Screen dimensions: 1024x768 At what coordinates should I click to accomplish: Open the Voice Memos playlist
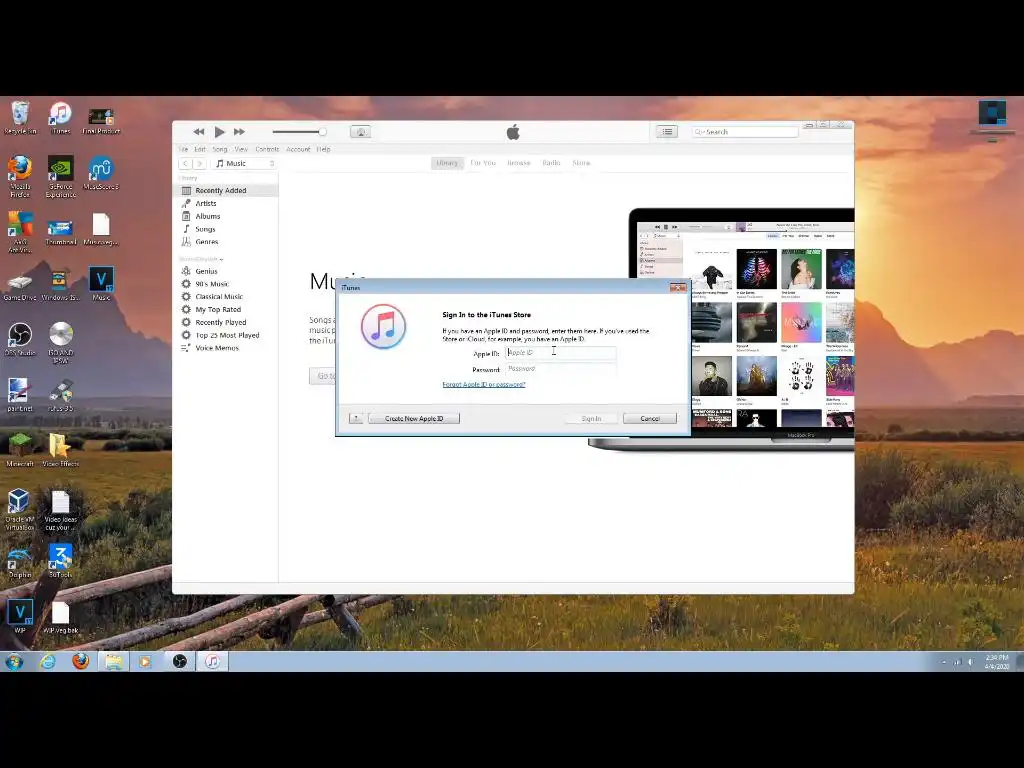pos(227,348)
